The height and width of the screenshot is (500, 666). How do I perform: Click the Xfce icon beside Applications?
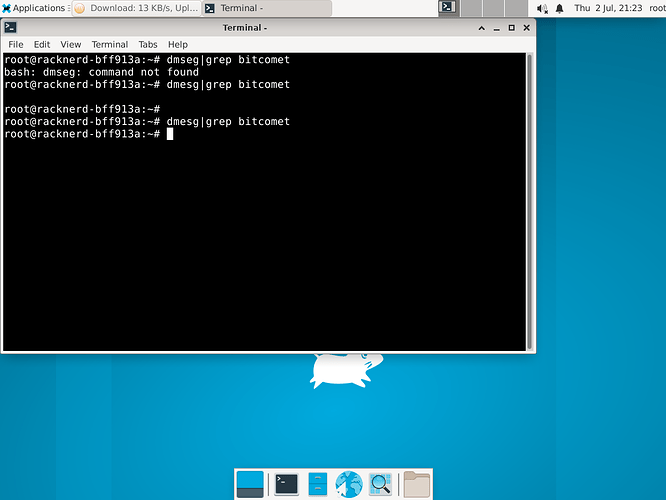6,8
